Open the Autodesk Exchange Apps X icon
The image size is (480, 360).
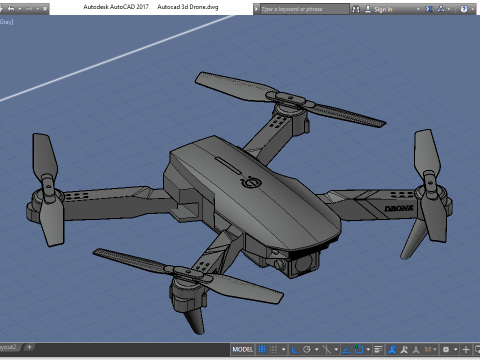click(429, 9)
